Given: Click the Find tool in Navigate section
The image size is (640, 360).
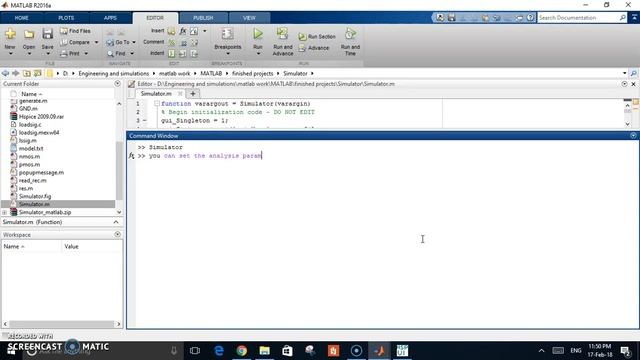Looking at the screenshot, I should [116, 53].
